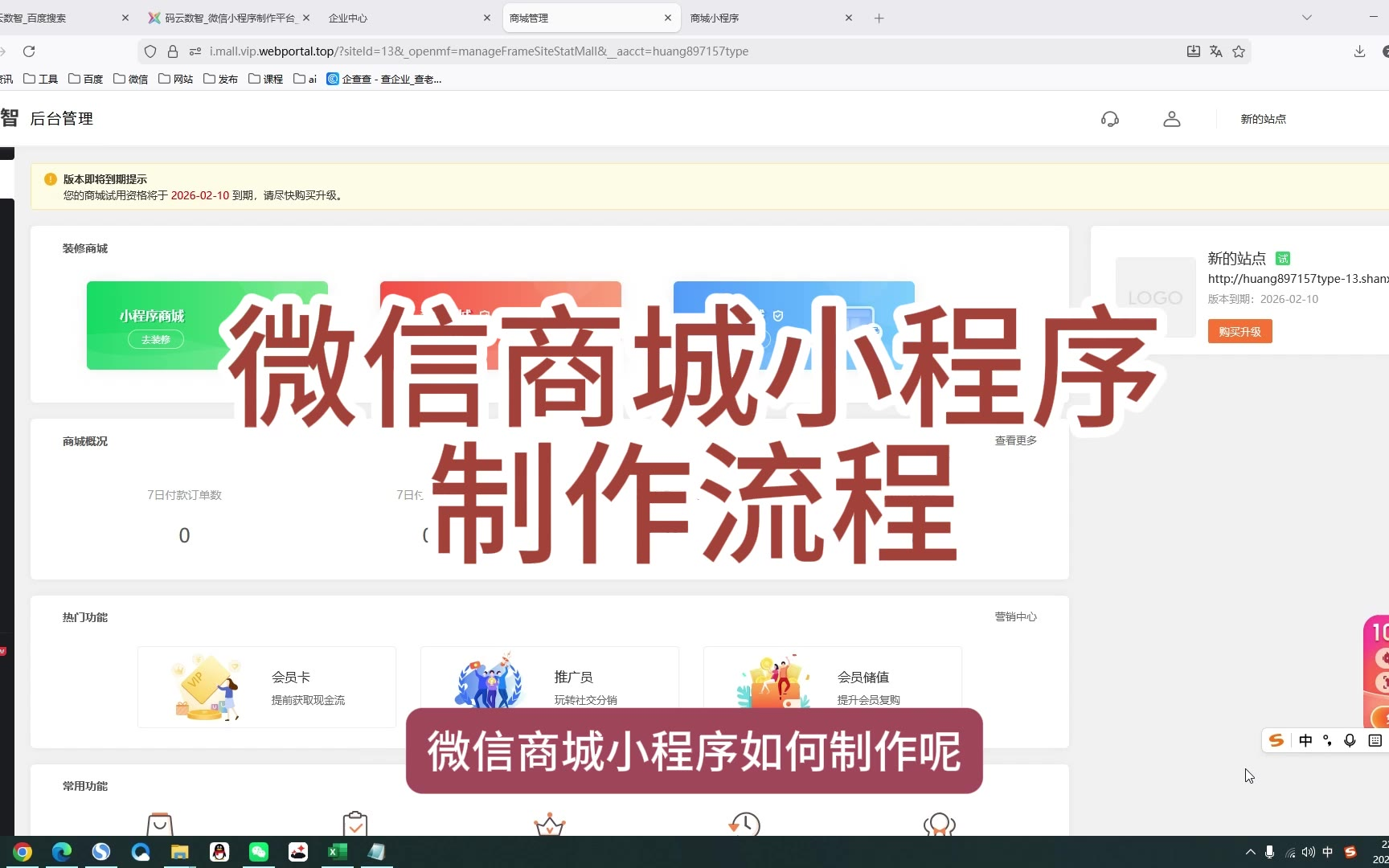Open the 营销中心 link
This screenshot has width=1389, height=868.
coord(1015,616)
